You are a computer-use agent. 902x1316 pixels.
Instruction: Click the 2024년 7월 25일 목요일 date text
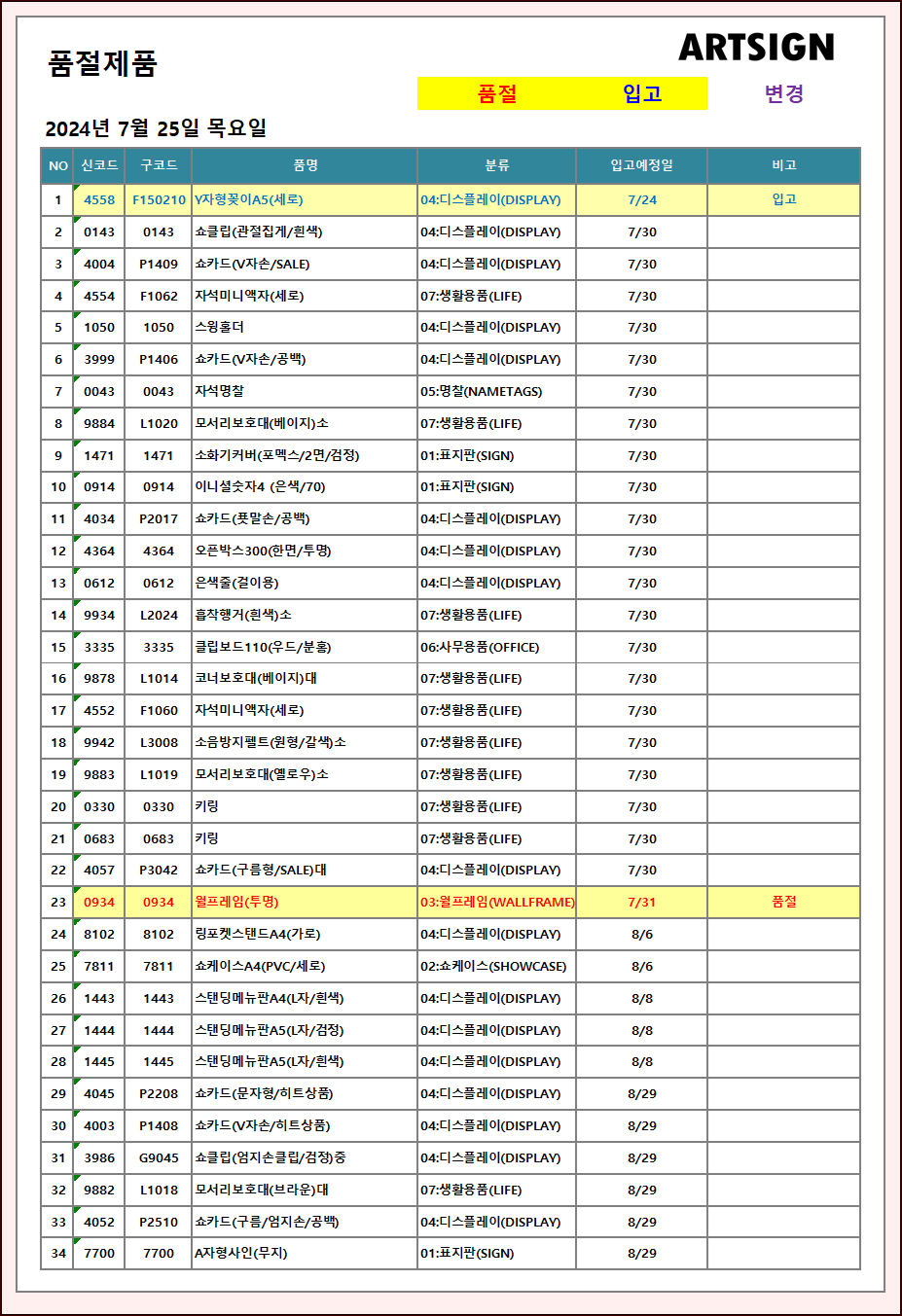(x=156, y=128)
